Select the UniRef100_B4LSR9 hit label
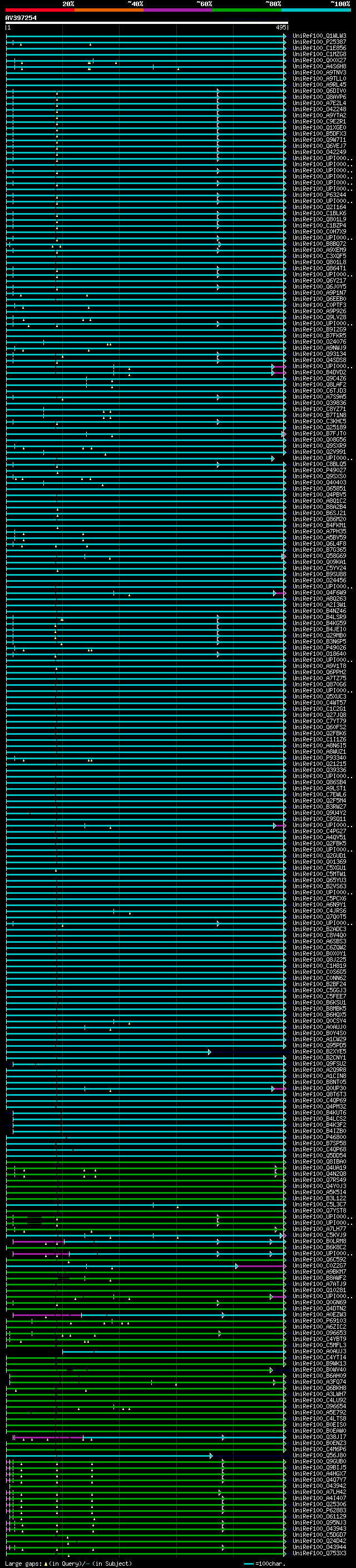Image resolution: width=356 pixels, height=1568 pixels. point(319,617)
